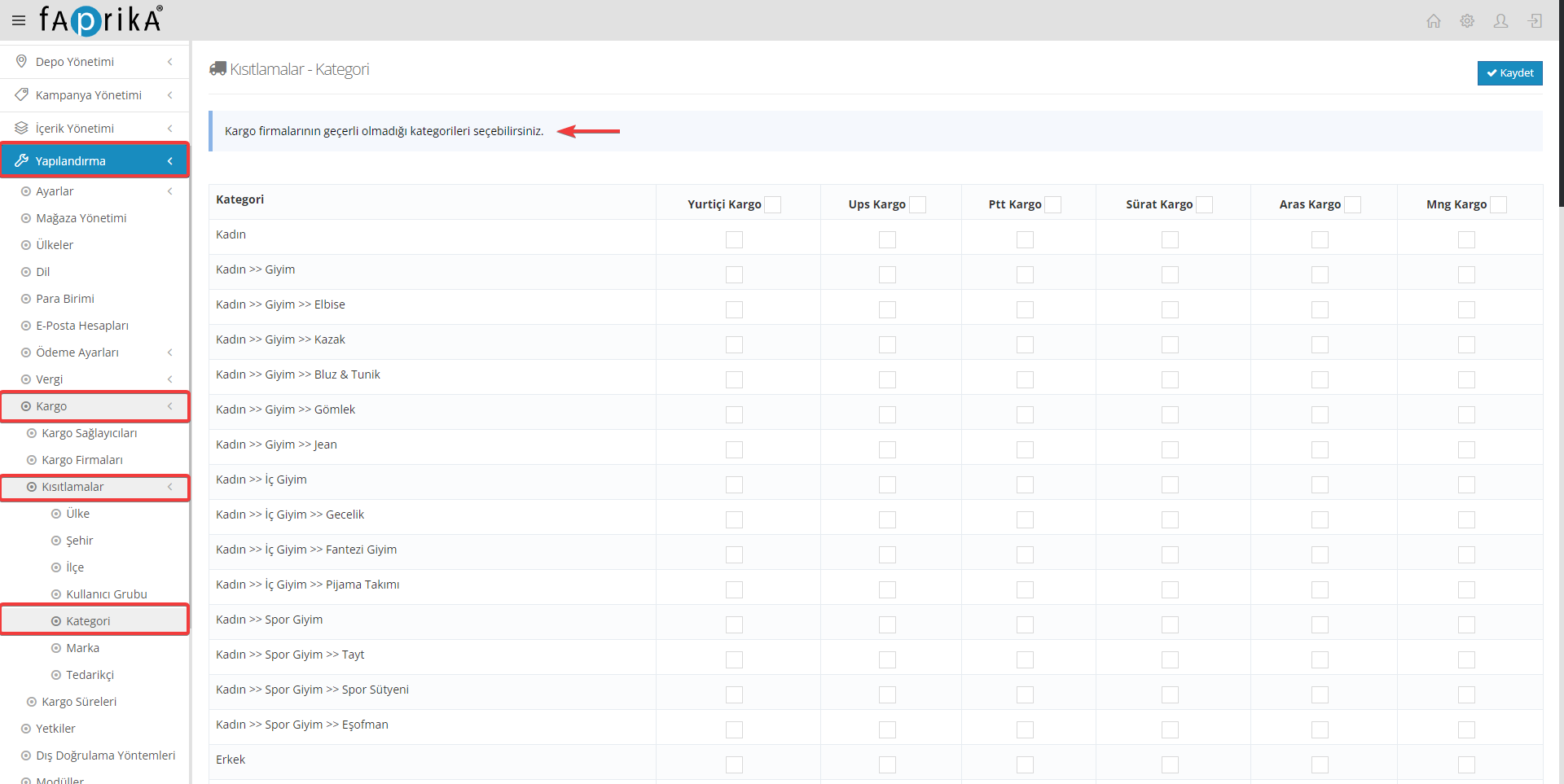The image size is (1564, 784).
Task: Open the settings gear icon
Action: coord(1467,21)
